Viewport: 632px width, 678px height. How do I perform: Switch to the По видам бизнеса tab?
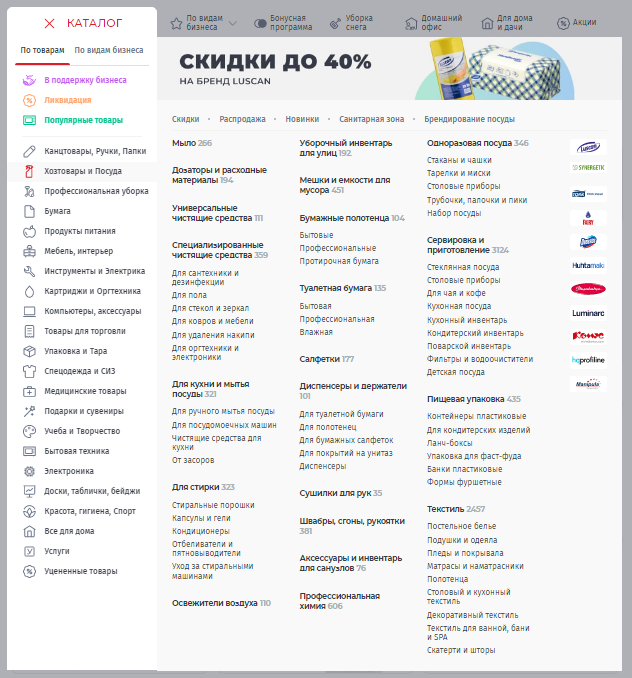coord(108,50)
